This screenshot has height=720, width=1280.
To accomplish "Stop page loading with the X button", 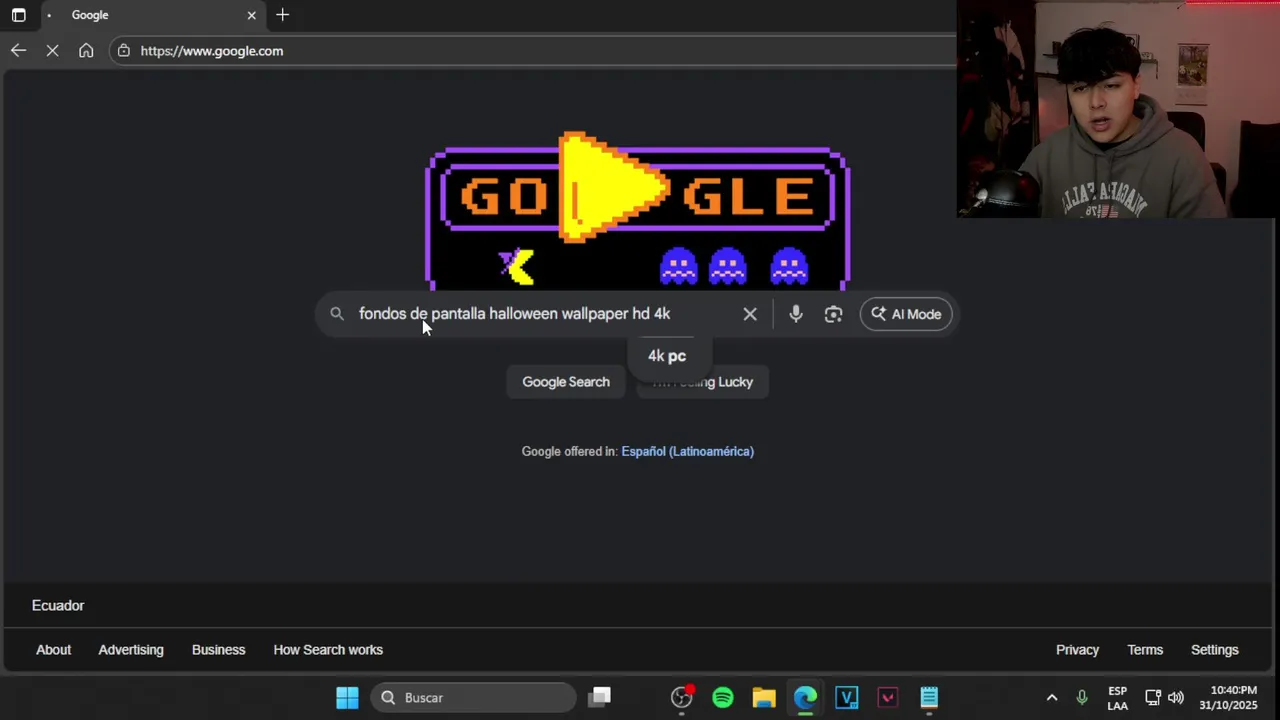I will [x=52, y=50].
